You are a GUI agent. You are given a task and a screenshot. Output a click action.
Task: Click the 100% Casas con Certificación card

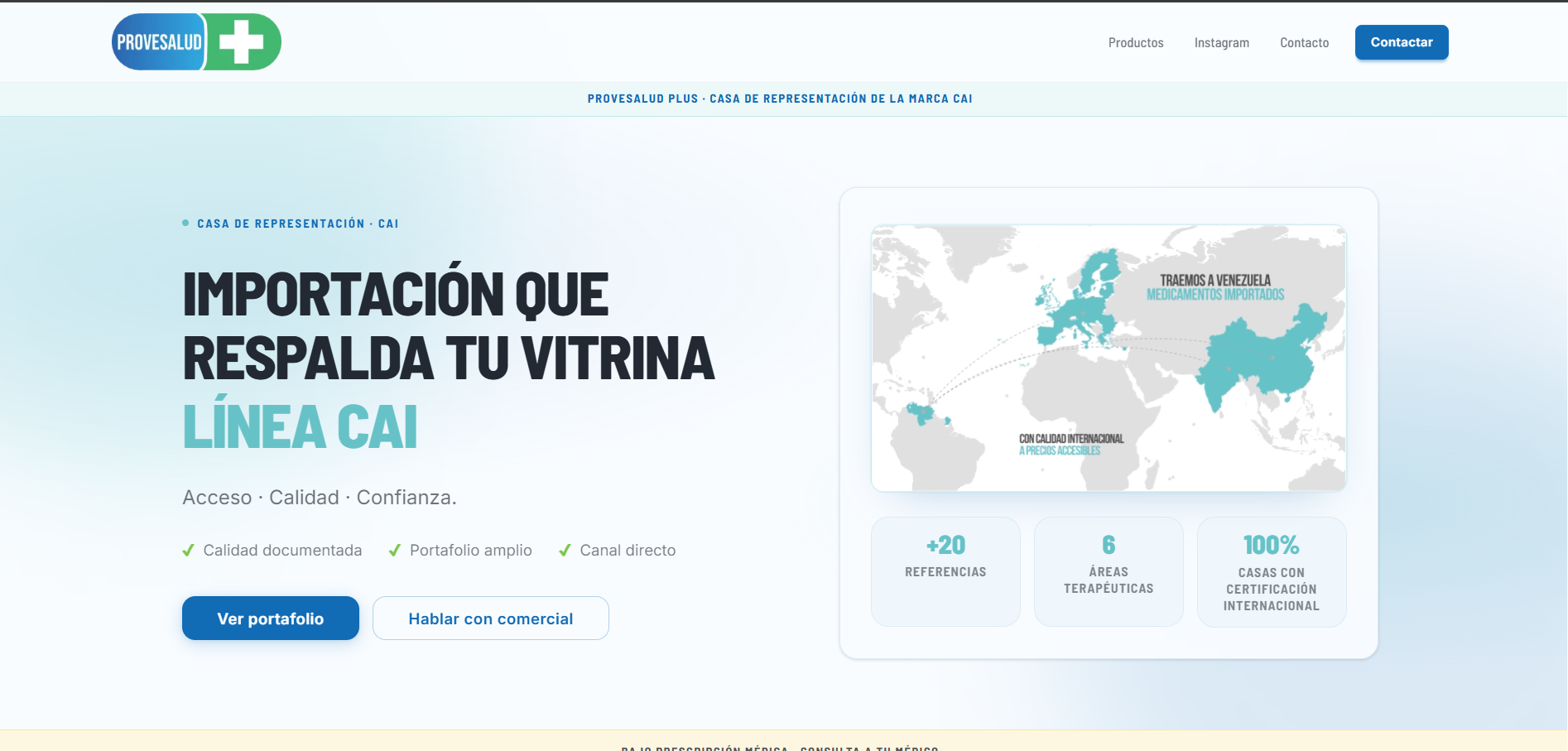(x=1272, y=571)
